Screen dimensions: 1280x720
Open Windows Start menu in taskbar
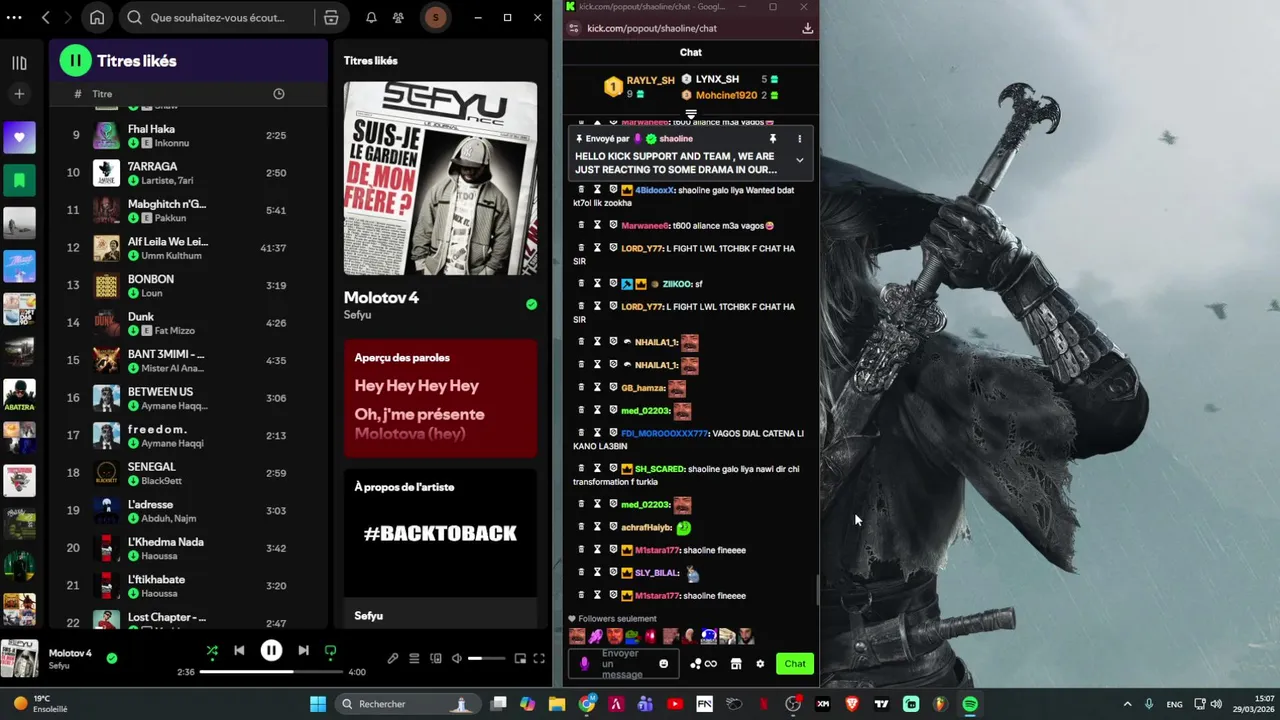pyautogui.click(x=317, y=704)
